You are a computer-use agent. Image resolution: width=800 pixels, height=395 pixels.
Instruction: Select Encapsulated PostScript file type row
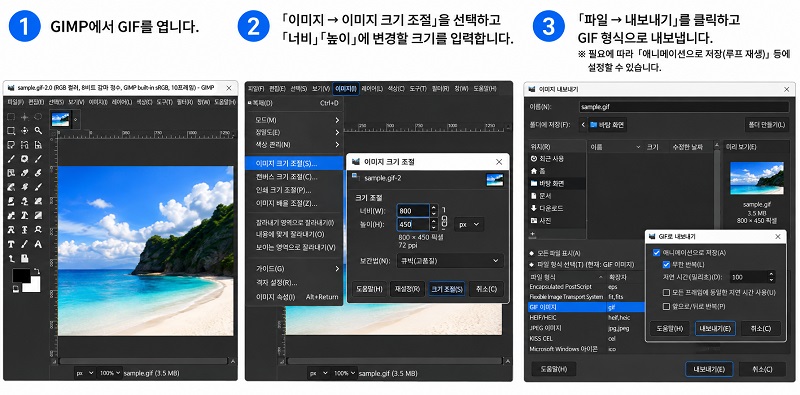coord(586,287)
